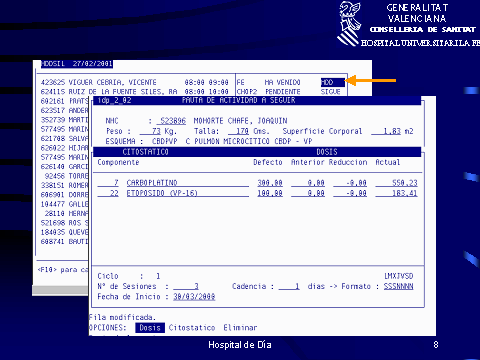Click the Fecha de Inicio date field
This screenshot has width=480, height=360.
pyautogui.click(x=194, y=297)
